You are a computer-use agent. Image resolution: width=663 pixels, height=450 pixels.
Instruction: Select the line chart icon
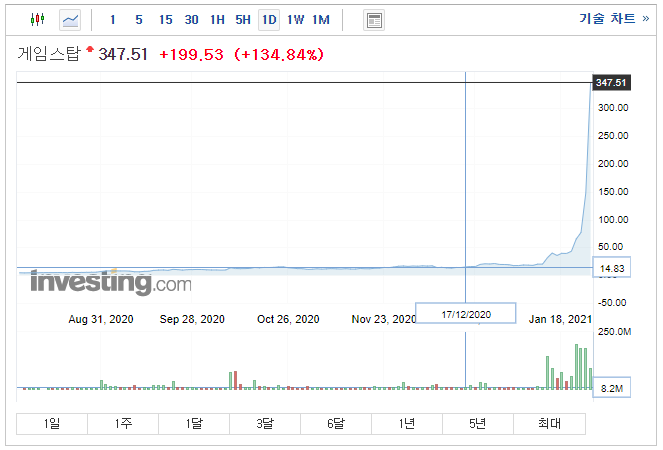70,20
